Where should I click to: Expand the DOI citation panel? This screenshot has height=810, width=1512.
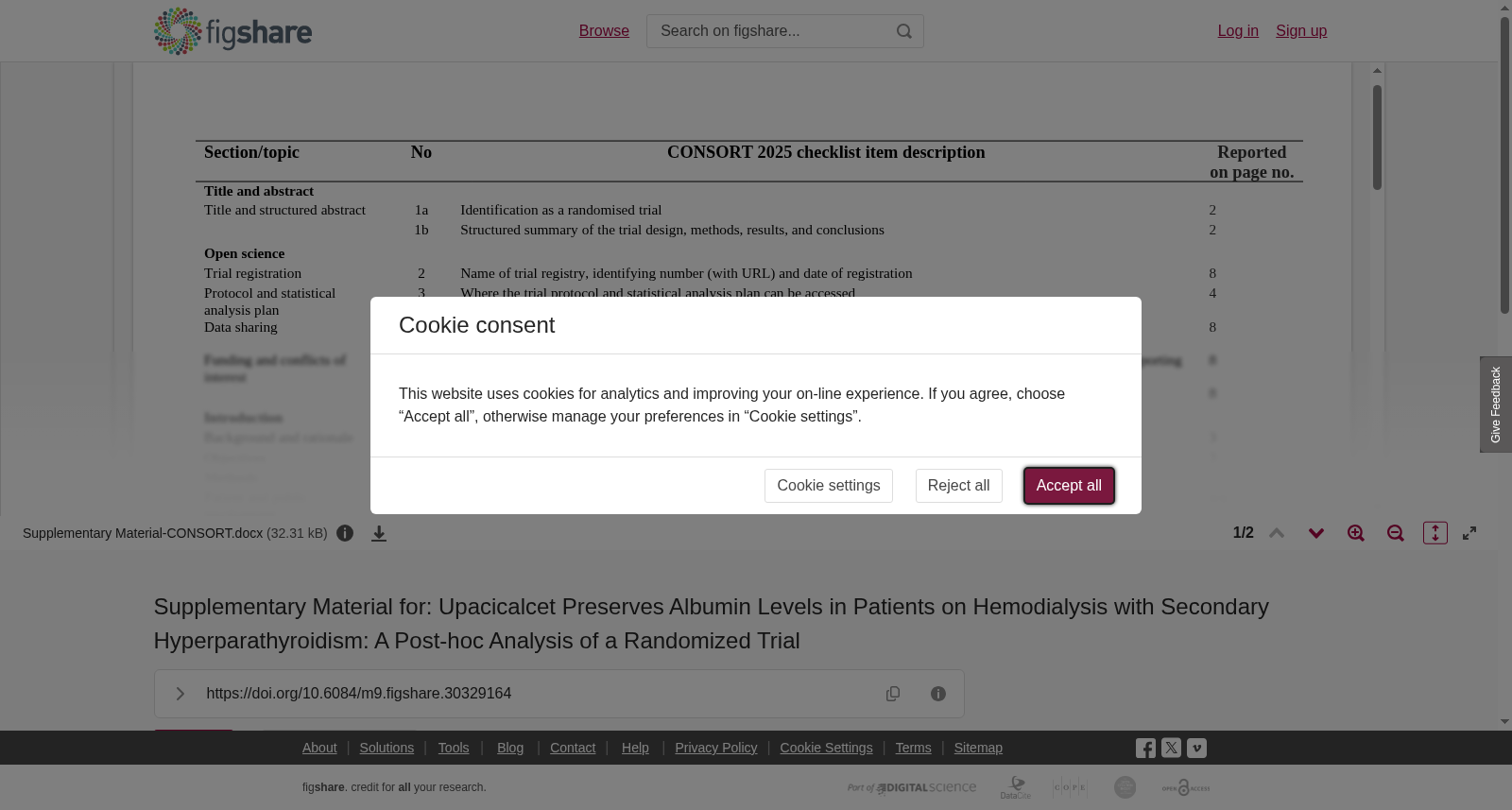(x=180, y=694)
